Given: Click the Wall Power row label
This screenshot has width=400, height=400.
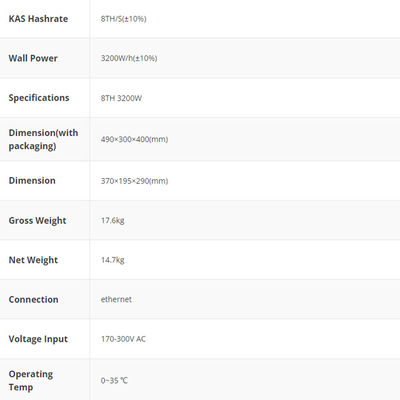Looking at the screenshot, I should [33, 58].
